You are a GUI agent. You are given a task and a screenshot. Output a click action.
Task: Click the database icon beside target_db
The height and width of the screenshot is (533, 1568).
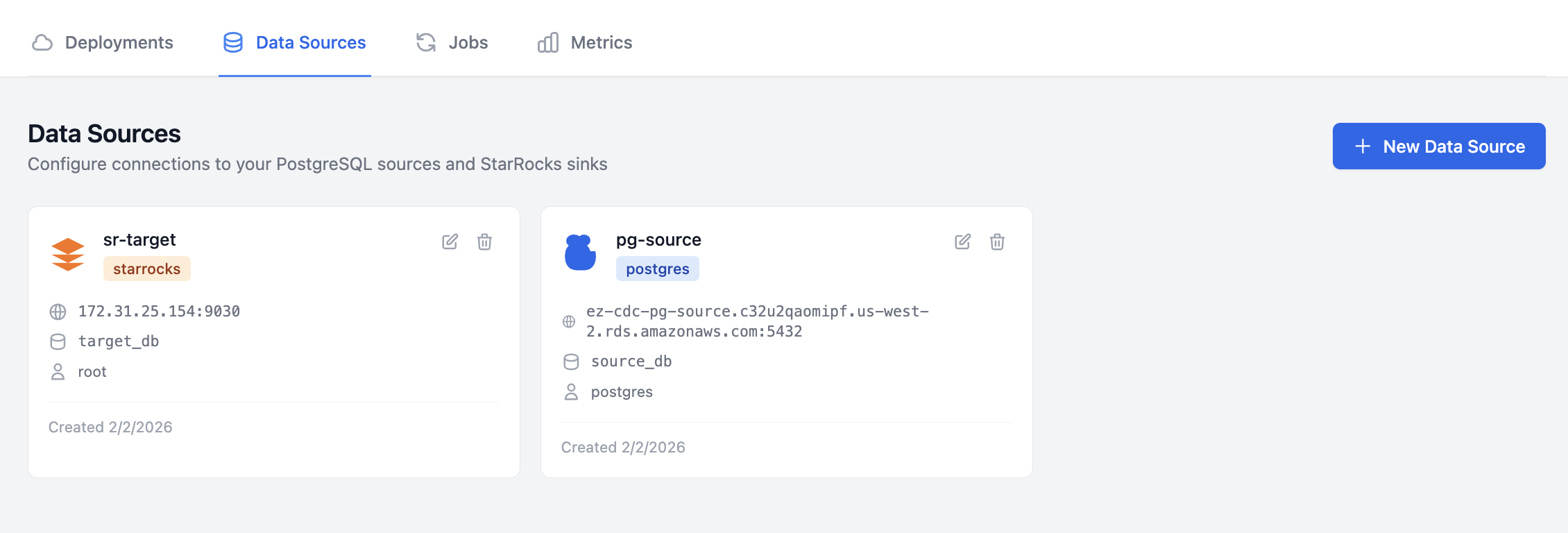click(x=57, y=341)
